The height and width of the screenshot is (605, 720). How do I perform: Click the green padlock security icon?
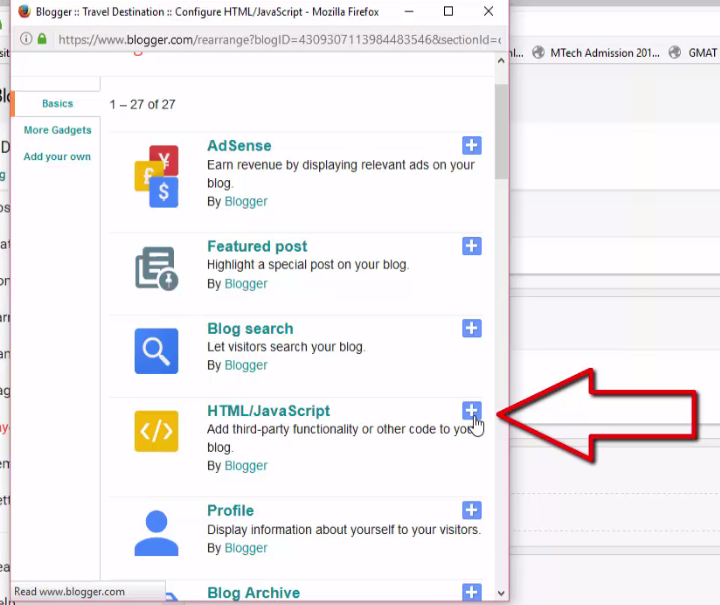42,39
